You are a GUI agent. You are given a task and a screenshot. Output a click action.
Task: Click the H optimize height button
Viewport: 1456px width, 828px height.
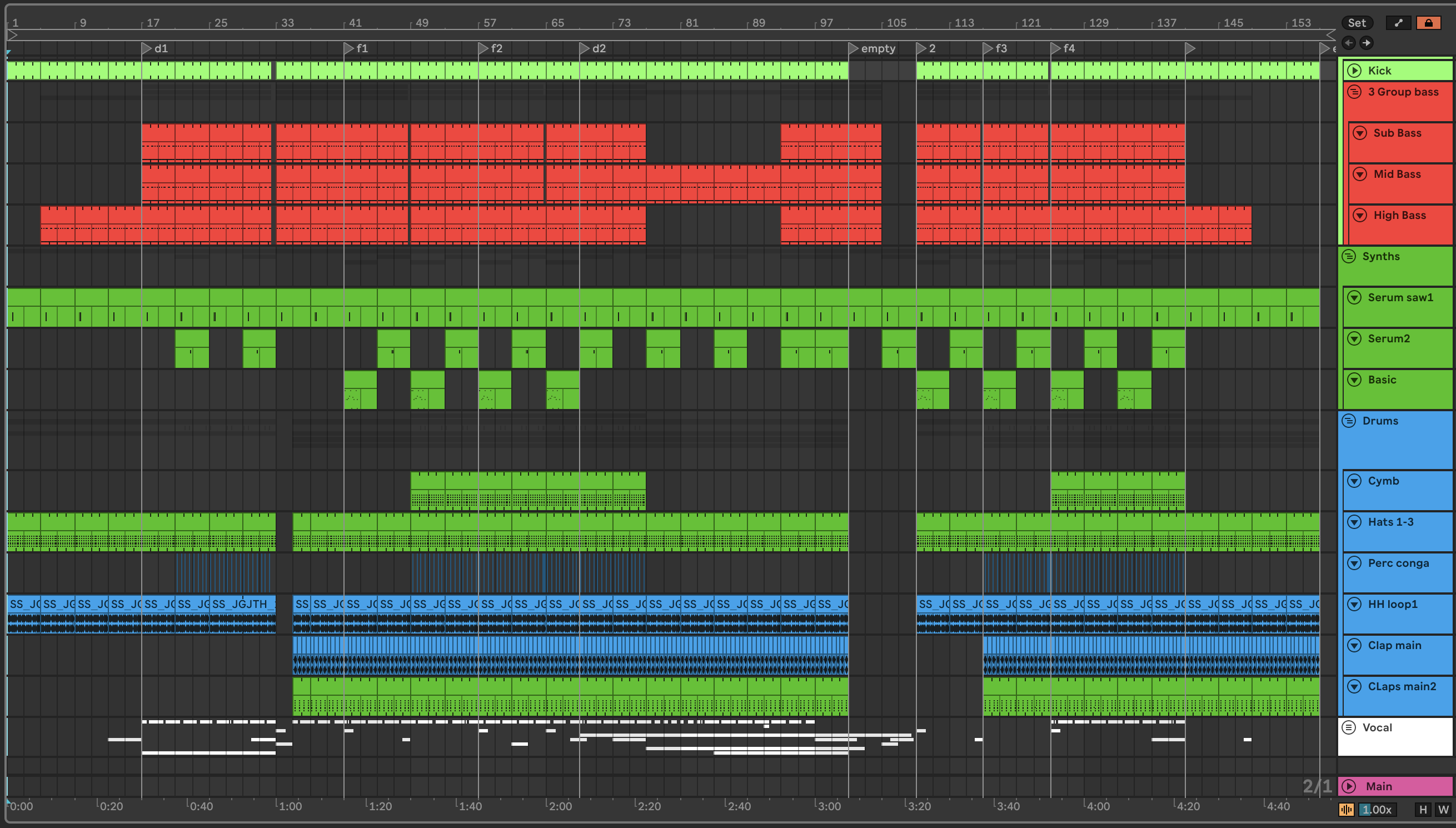1423,809
